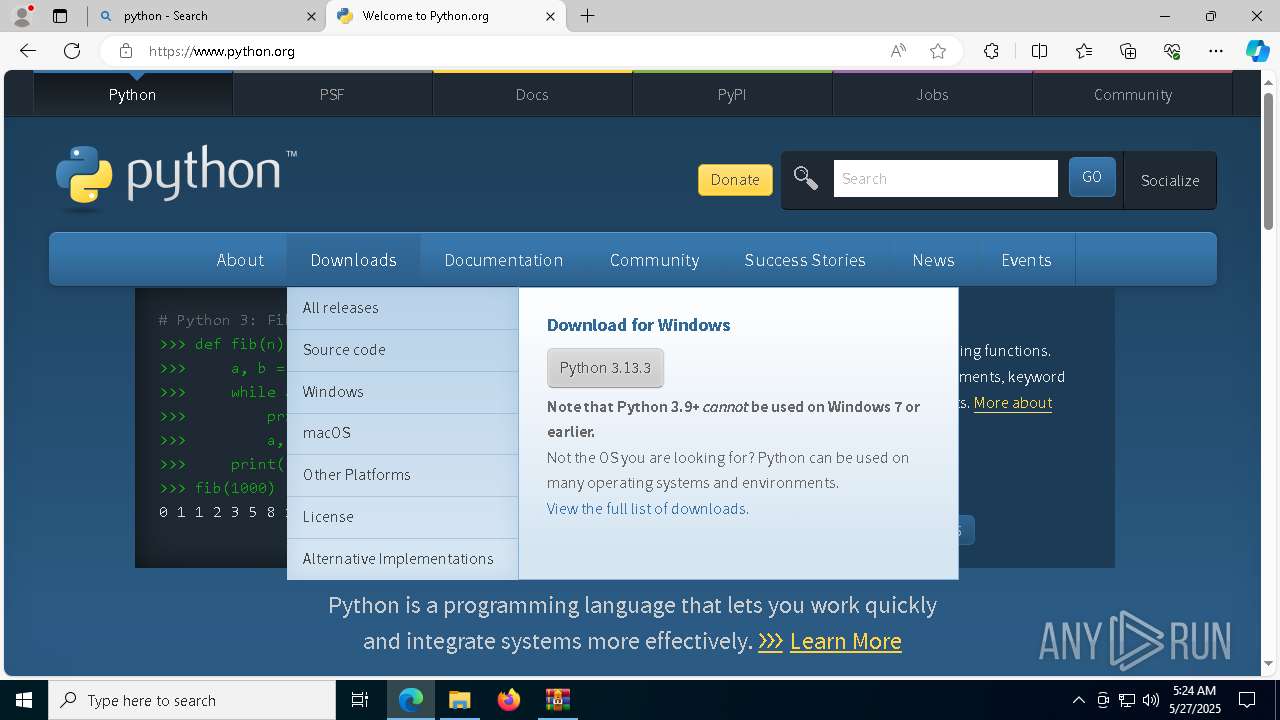The height and width of the screenshot is (720, 1280).
Task: Open a new tab with plus icon
Action: point(588,16)
